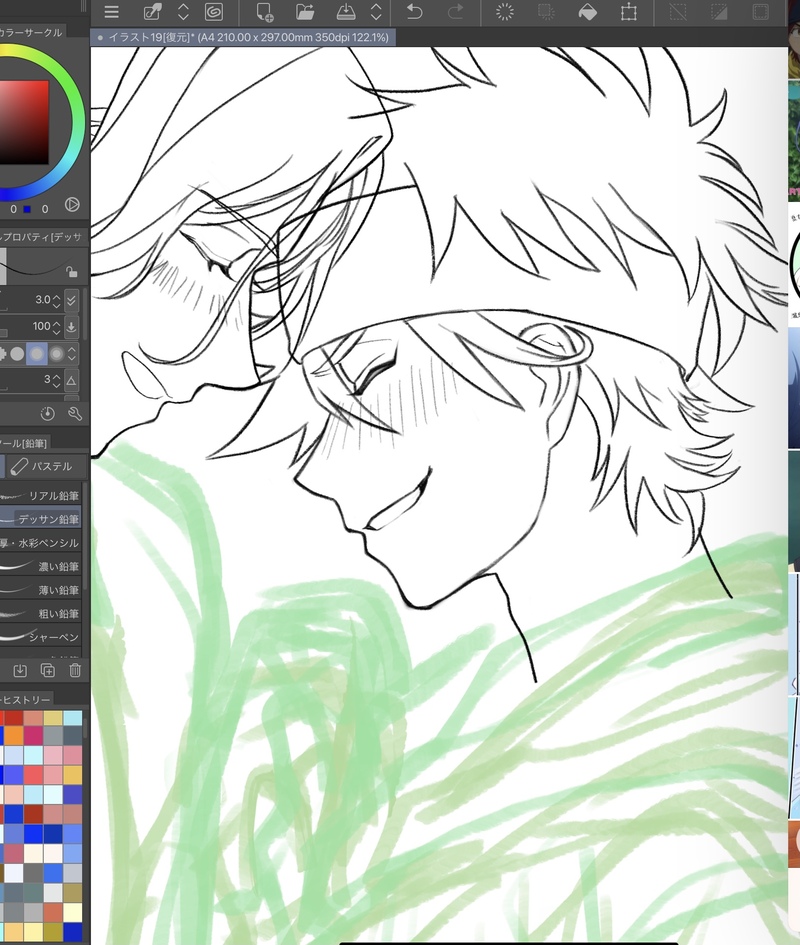Expand quick access chevrons near pen icon
This screenshot has width=800, height=945.
pyautogui.click(x=183, y=12)
